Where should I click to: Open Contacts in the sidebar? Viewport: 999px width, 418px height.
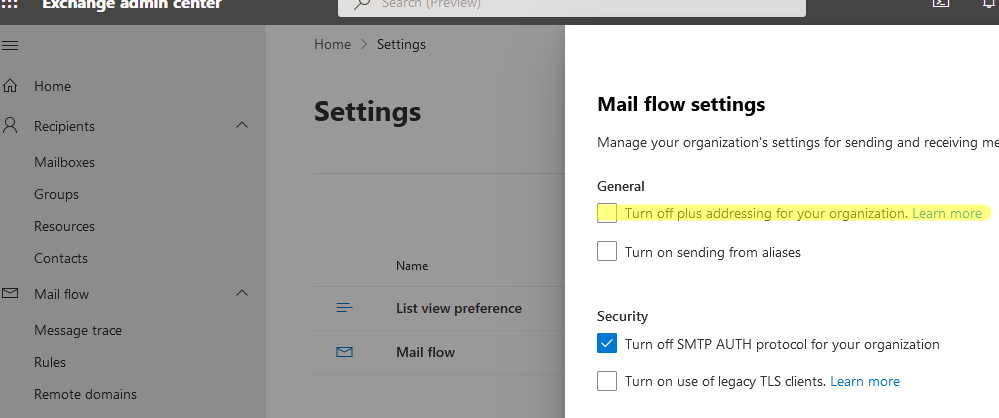61,258
